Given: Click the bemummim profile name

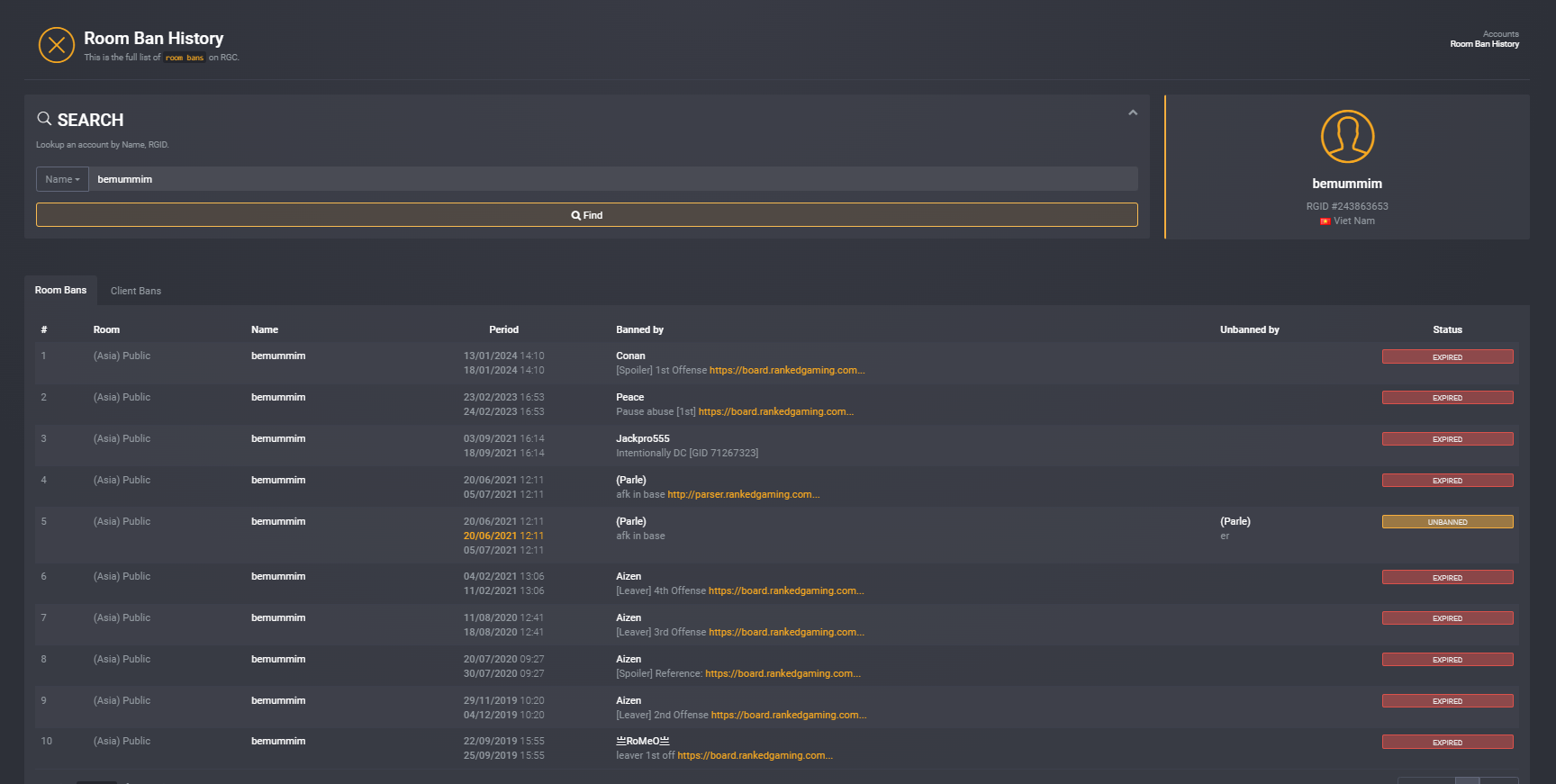Looking at the screenshot, I should 1347,184.
